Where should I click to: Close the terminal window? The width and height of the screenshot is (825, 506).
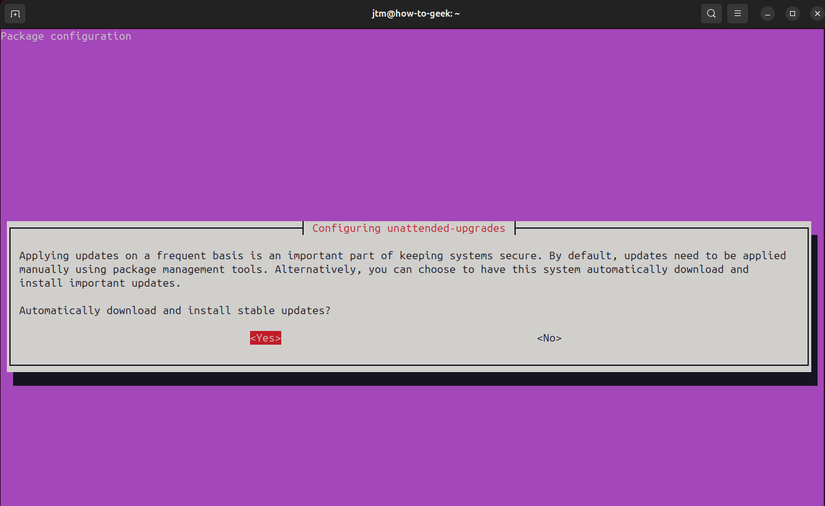pyautogui.click(x=817, y=14)
